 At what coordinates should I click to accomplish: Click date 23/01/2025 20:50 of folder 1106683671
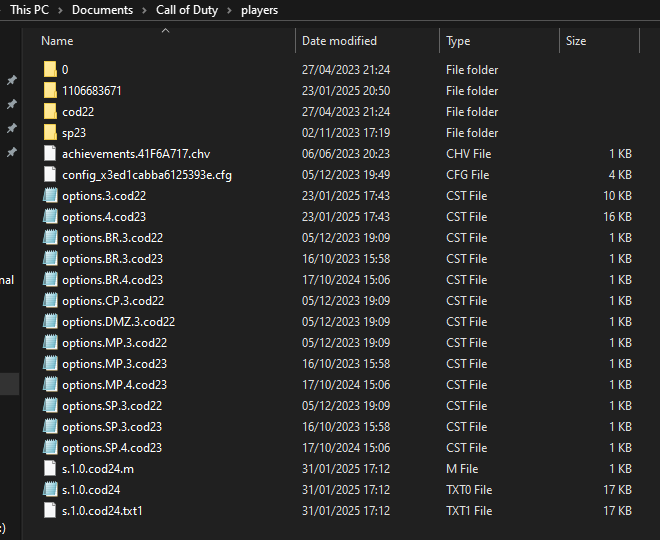click(346, 91)
